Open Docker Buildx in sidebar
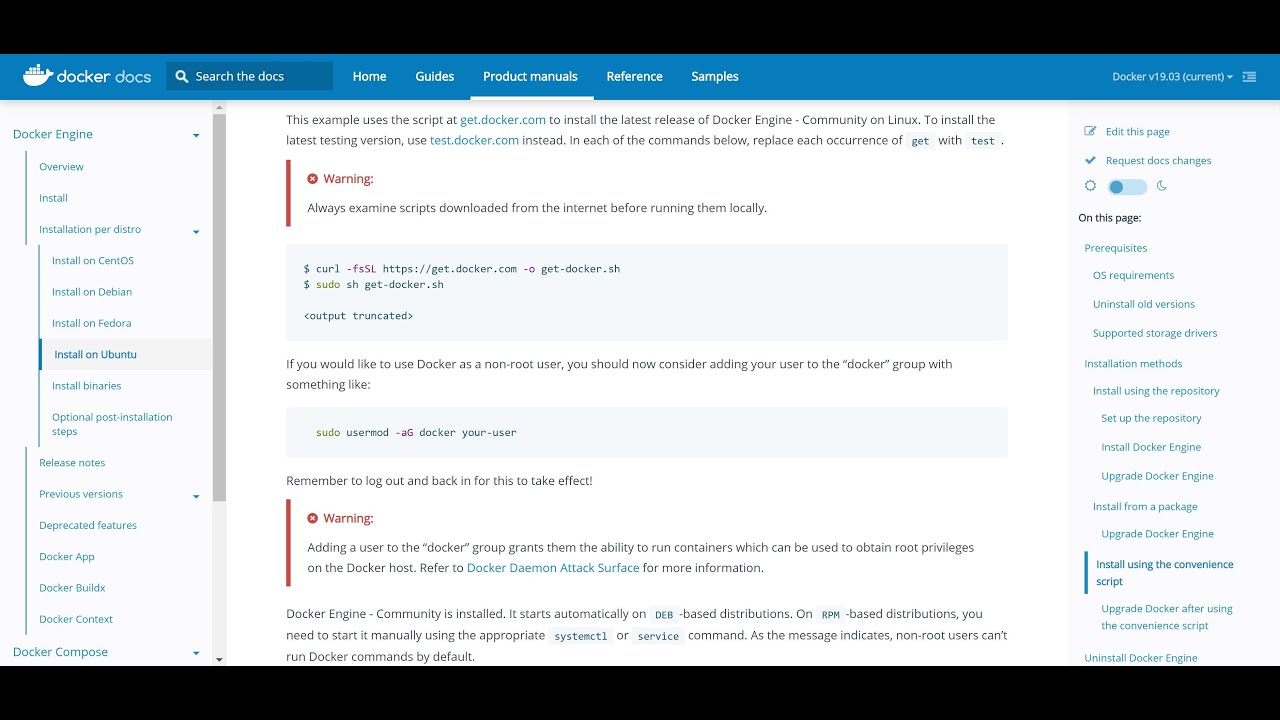The height and width of the screenshot is (720, 1280). click(x=72, y=588)
